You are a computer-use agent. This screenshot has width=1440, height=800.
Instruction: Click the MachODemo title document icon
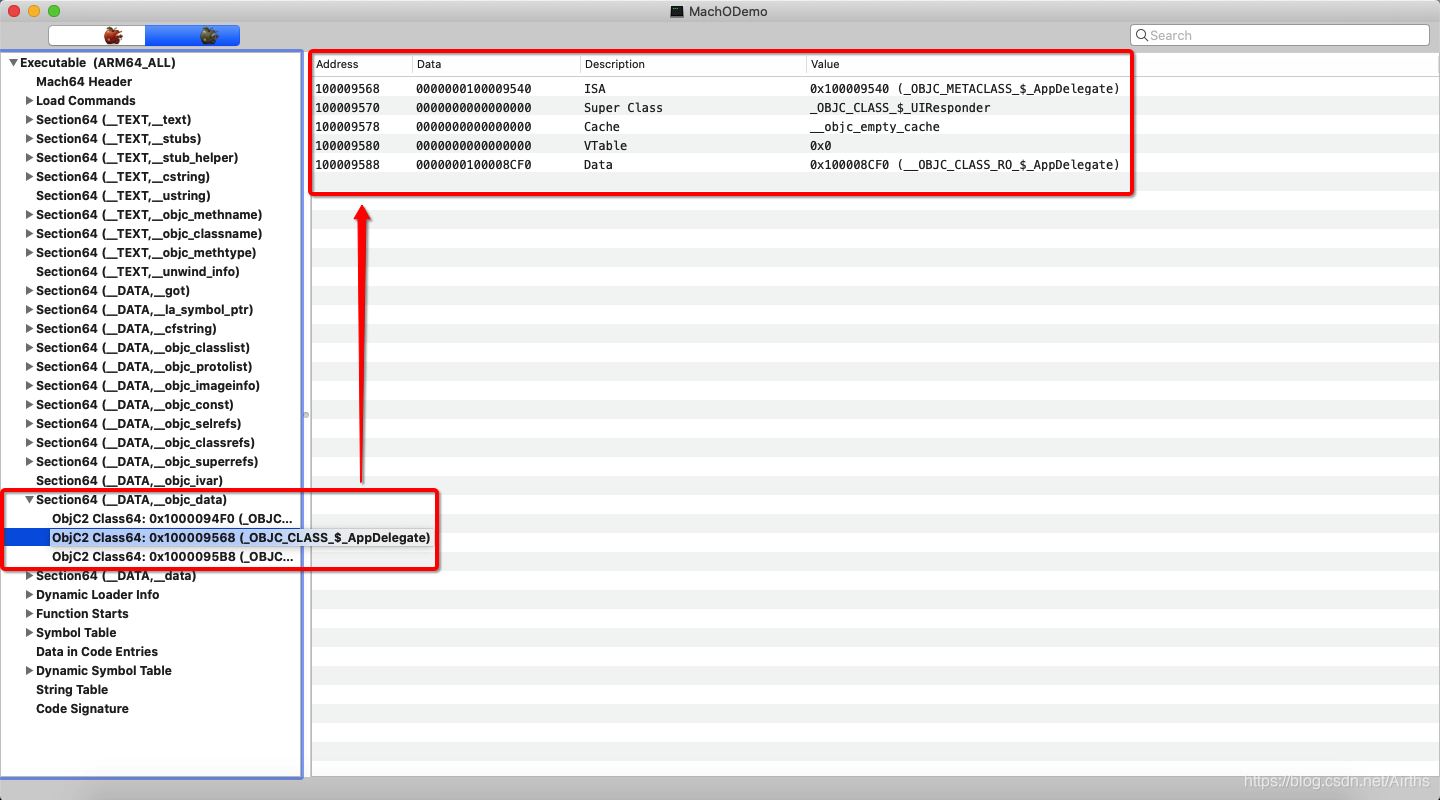tap(677, 11)
